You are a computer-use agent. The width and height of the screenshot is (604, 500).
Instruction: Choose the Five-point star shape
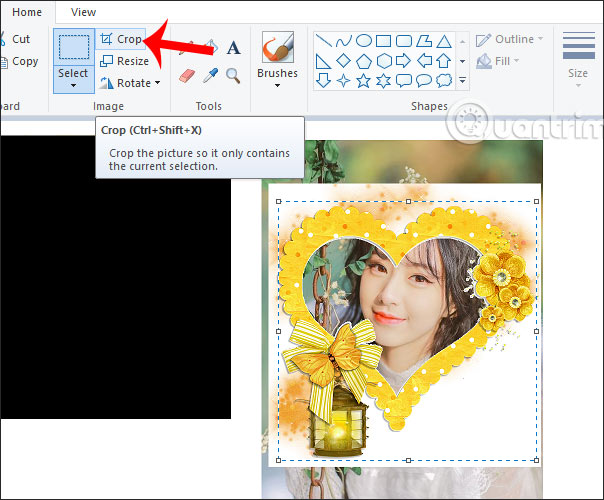(x=364, y=81)
